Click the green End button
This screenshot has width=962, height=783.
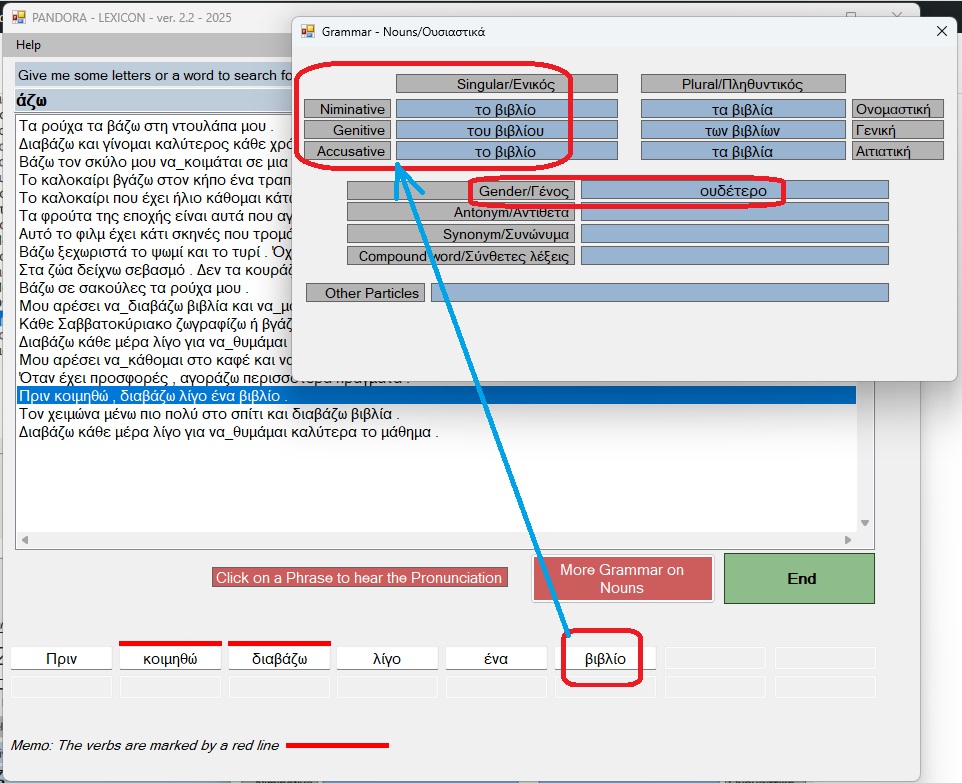pos(800,578)
